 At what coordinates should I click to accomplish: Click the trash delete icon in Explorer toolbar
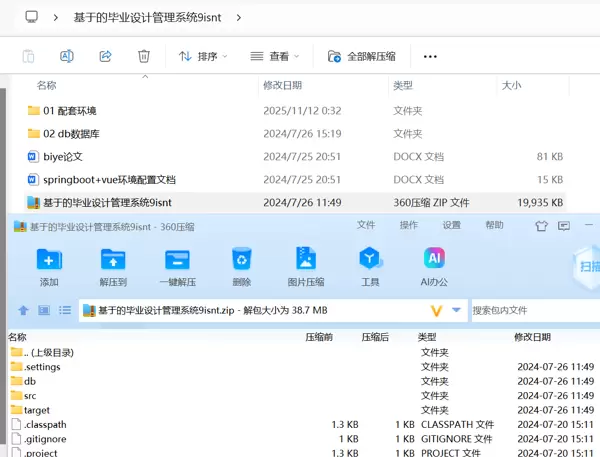pos(144,56)
